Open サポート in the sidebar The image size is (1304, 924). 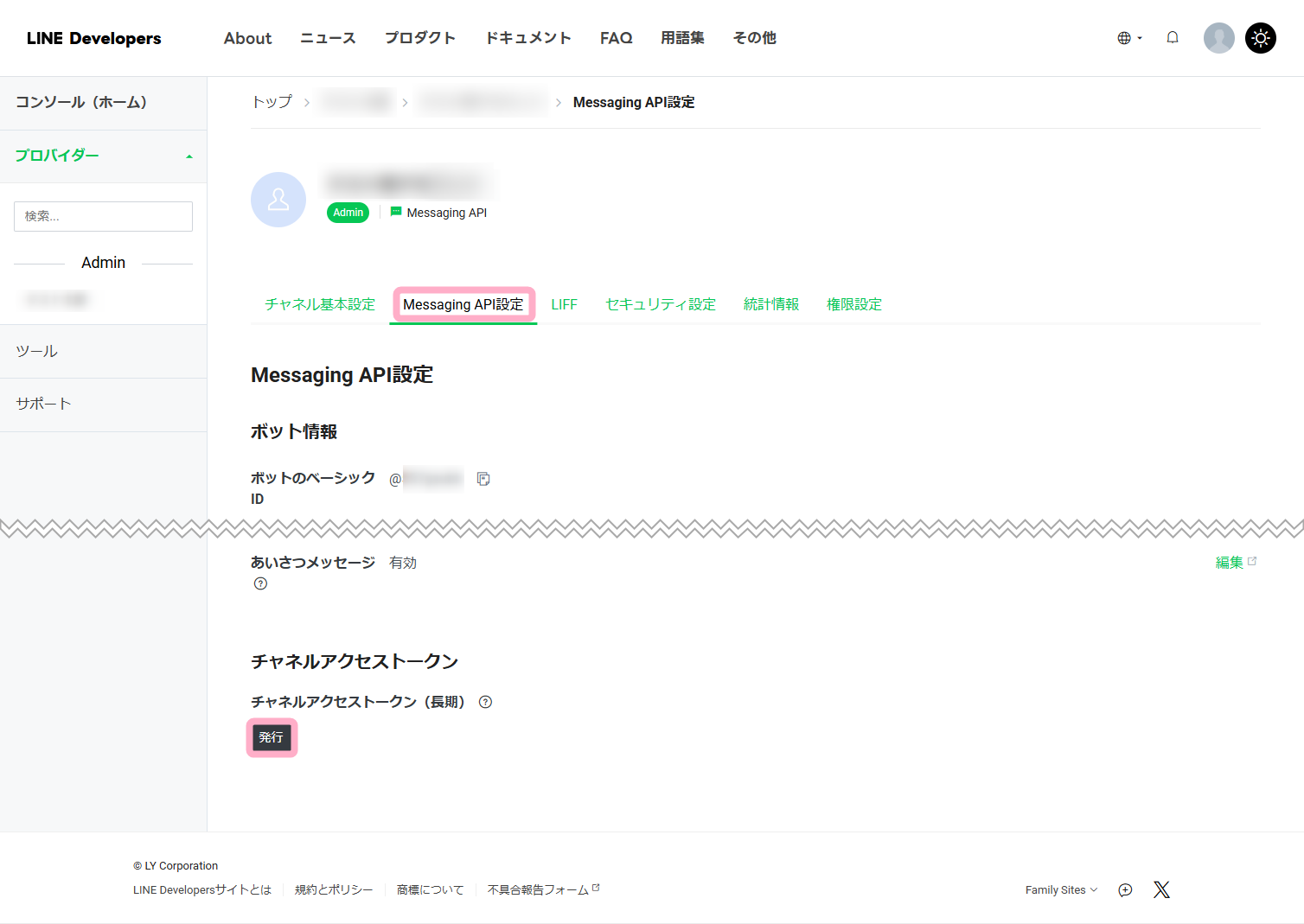(x=103, y=405)
